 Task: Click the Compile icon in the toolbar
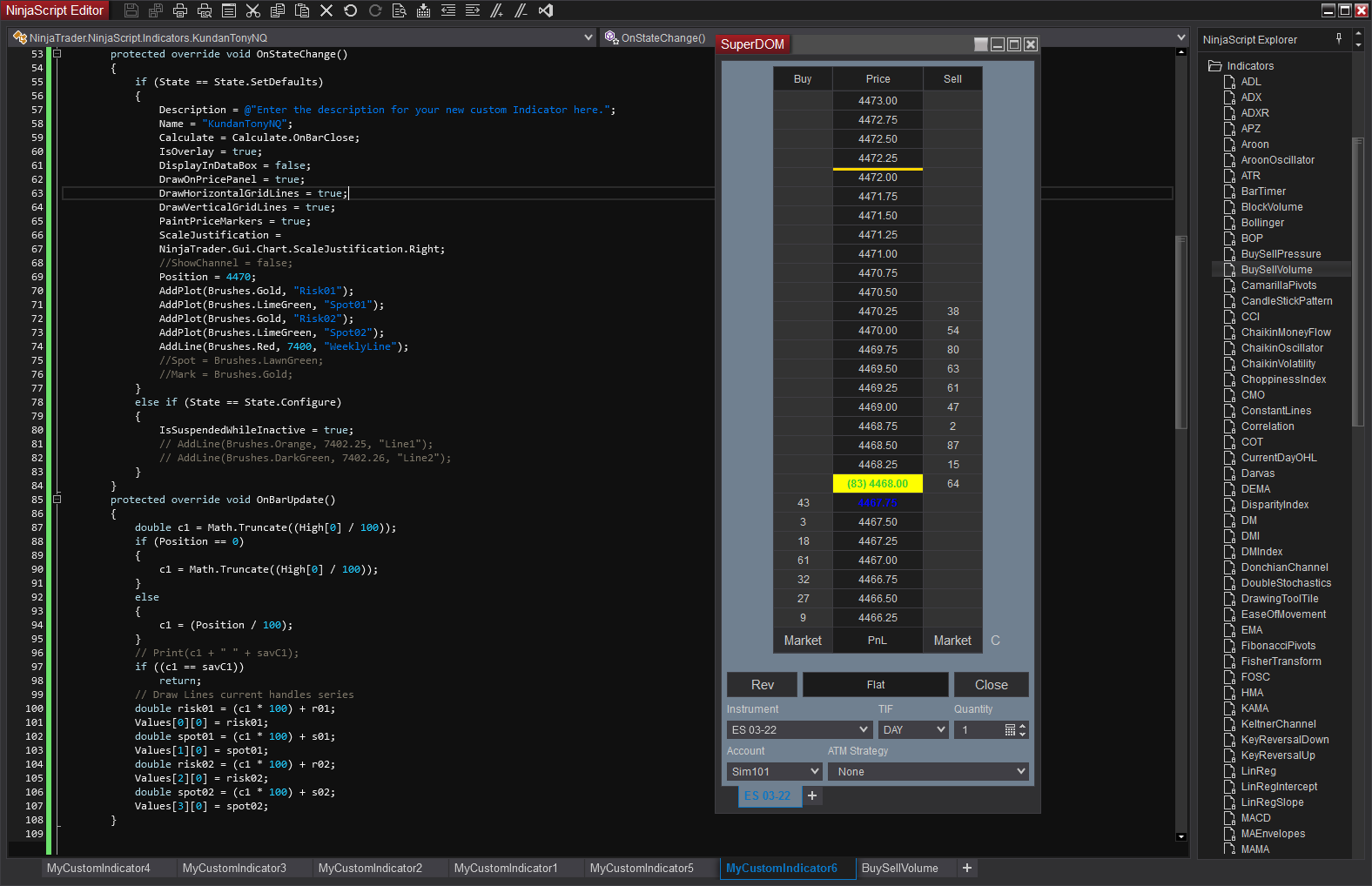click(x=424, y=10)
